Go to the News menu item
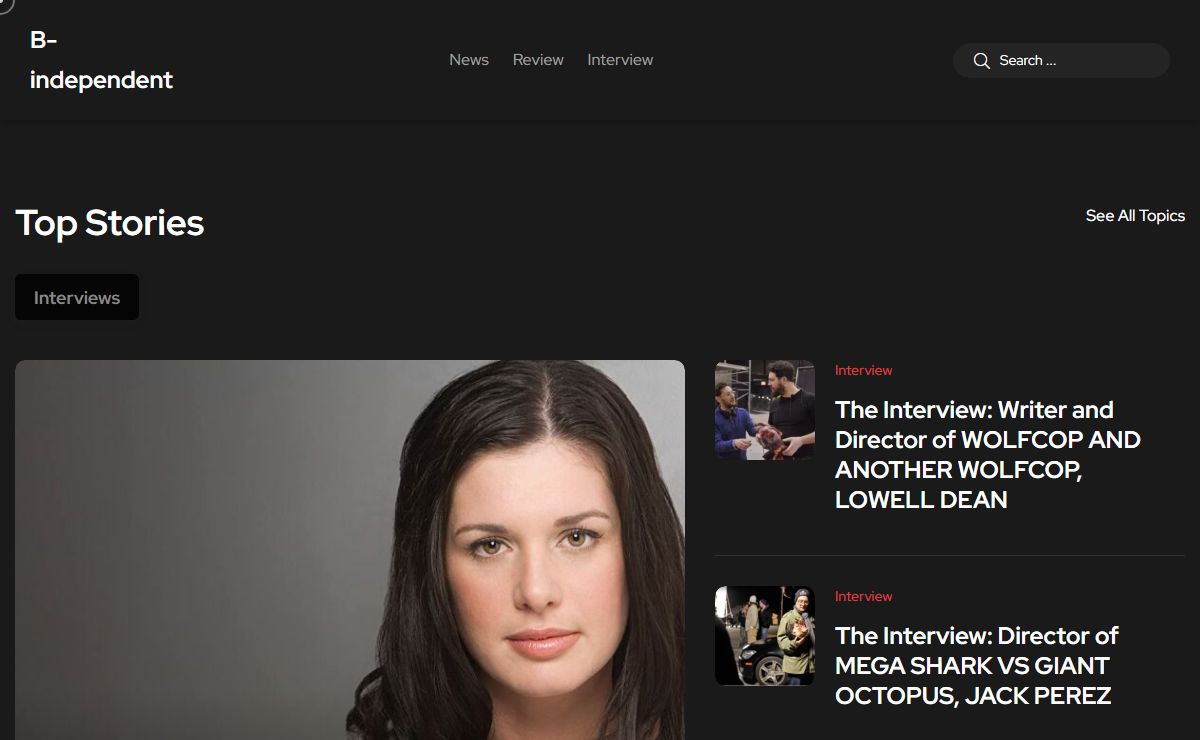 (x=468, y=60)
